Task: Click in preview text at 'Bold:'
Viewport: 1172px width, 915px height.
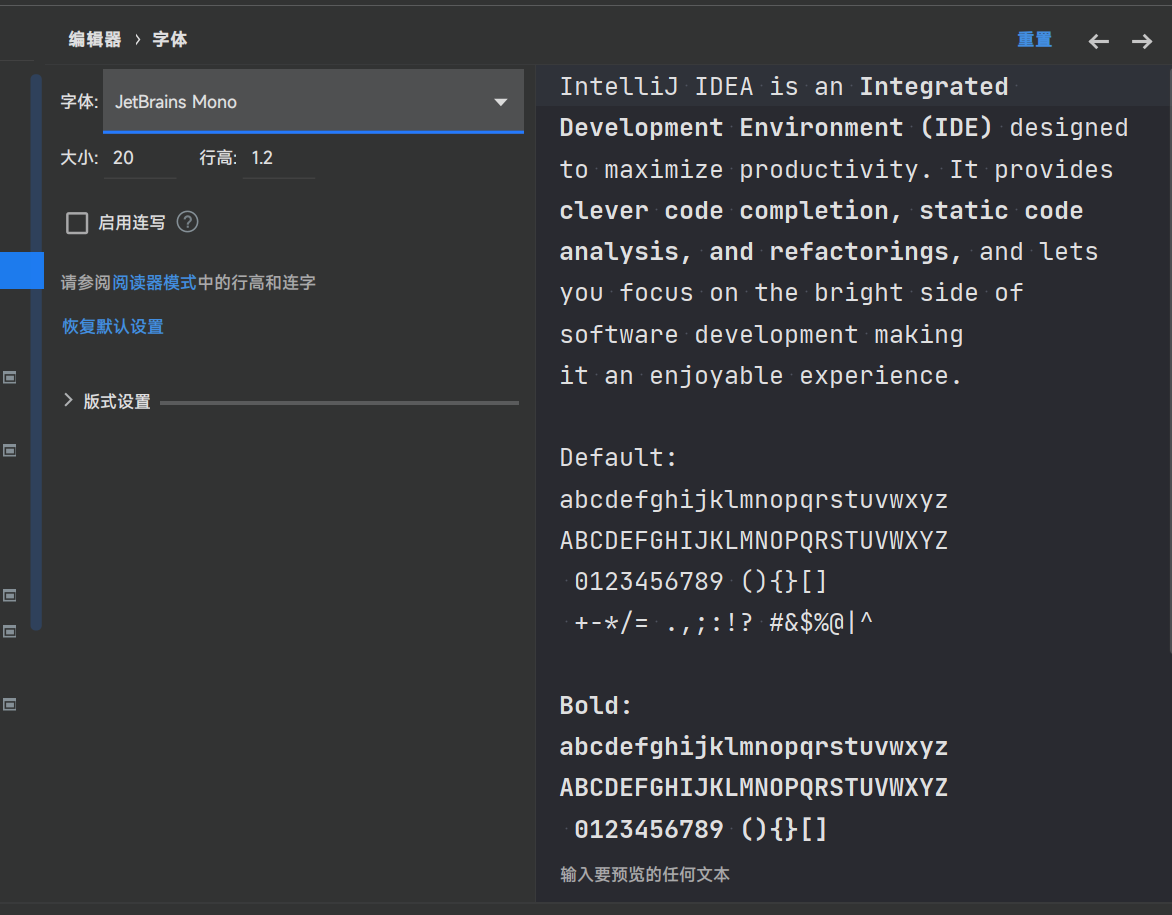Action: [596, 705]
